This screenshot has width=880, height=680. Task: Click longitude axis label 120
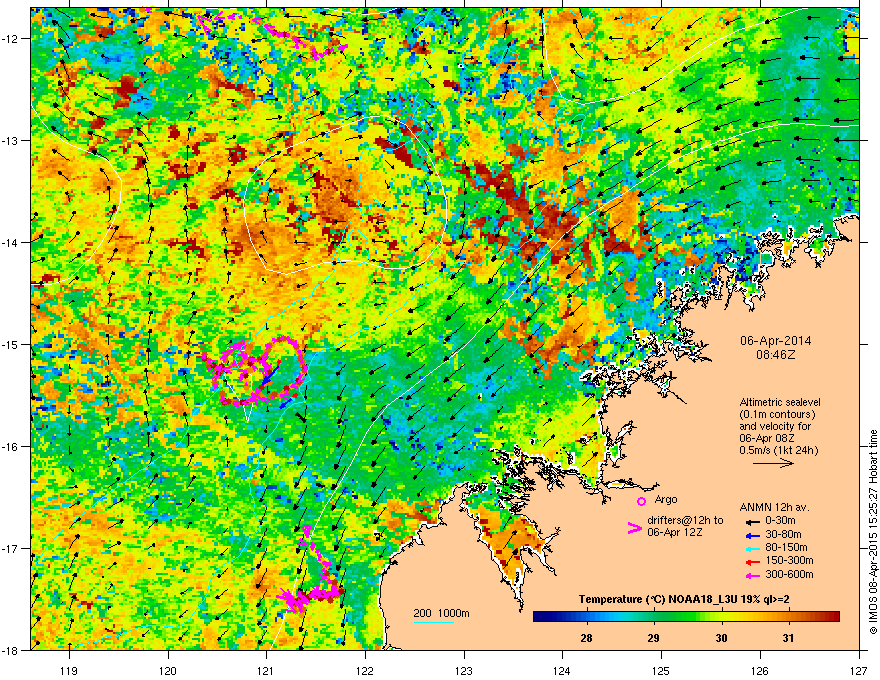[x=168, y=670]
